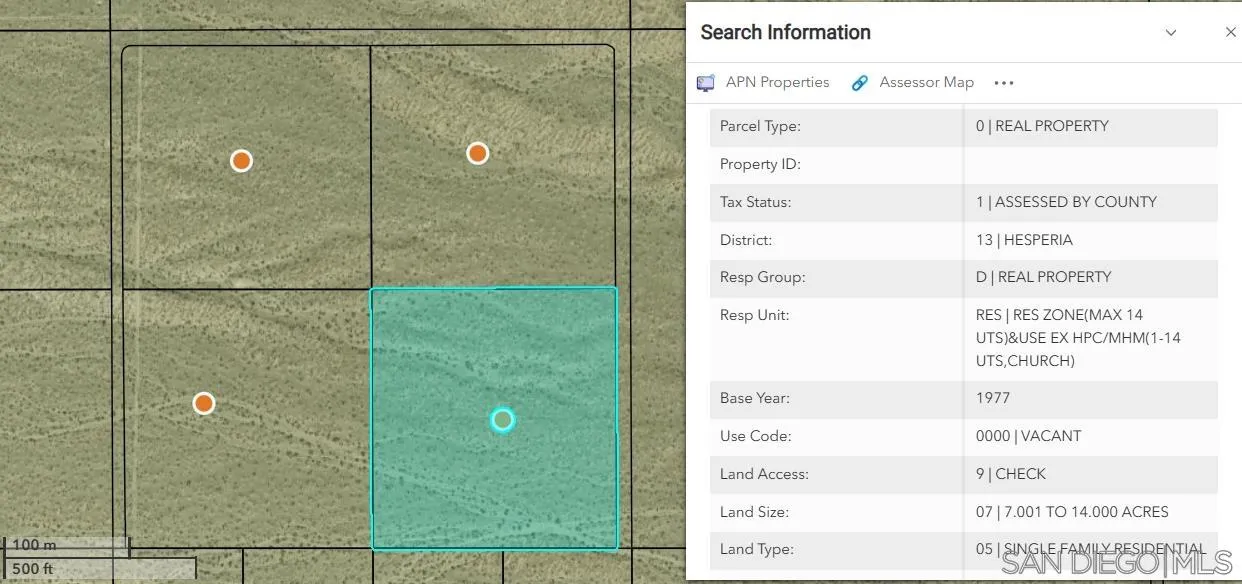The height and width of the screenshot is (584, 1242).
Task: Select the Land Size 7.001 to 14.000 acres value
Action: click(1072, 512)
